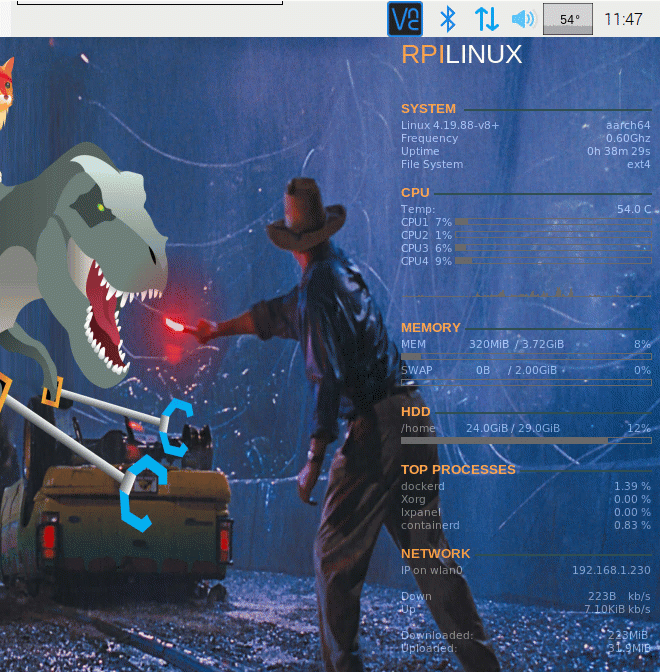Click the SWAP usage bar
660x672 pixels.
tap(526, 382)
